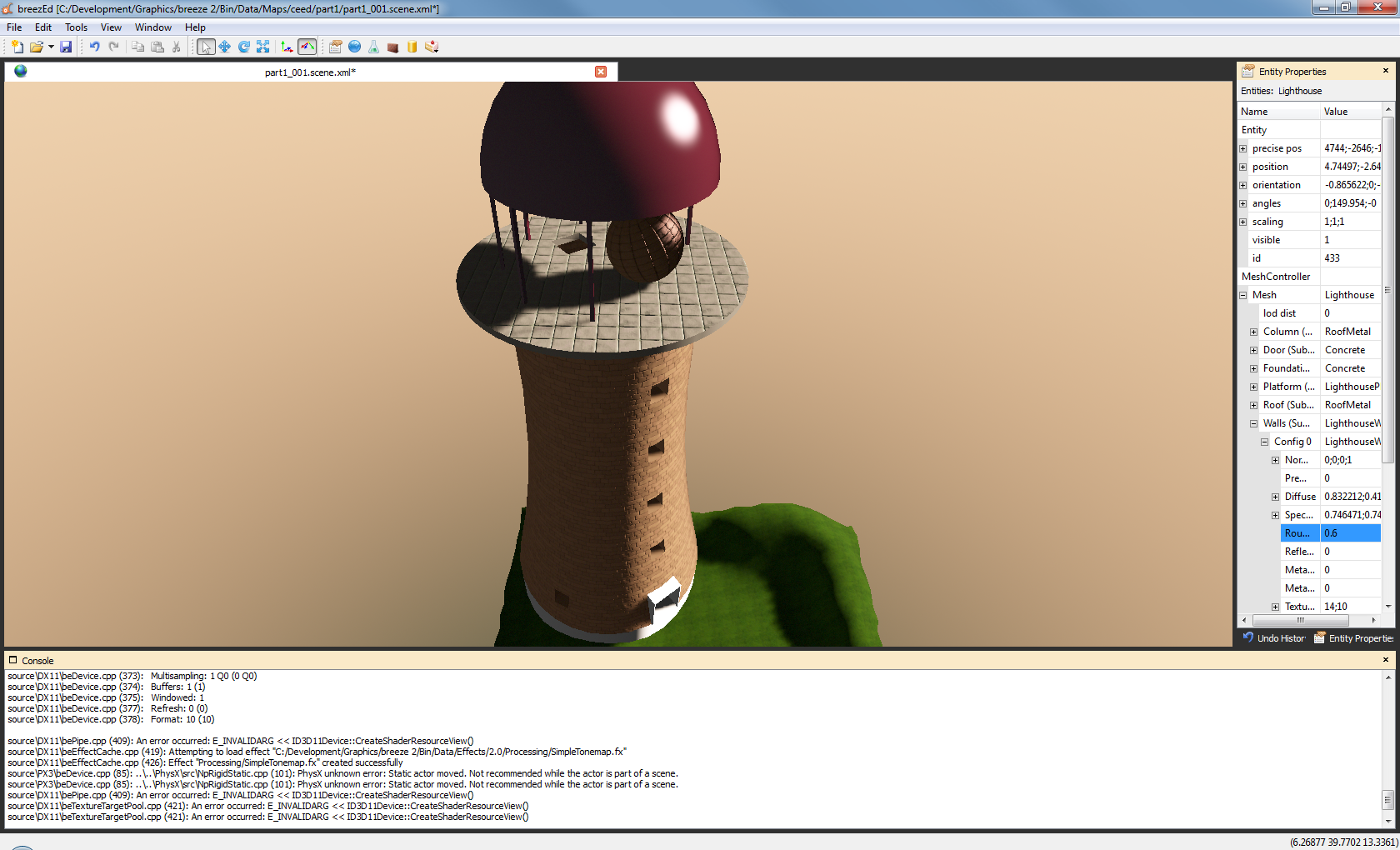Edit the visible property value
This screenshot has height=850, width=1400.
[1350, 240]
